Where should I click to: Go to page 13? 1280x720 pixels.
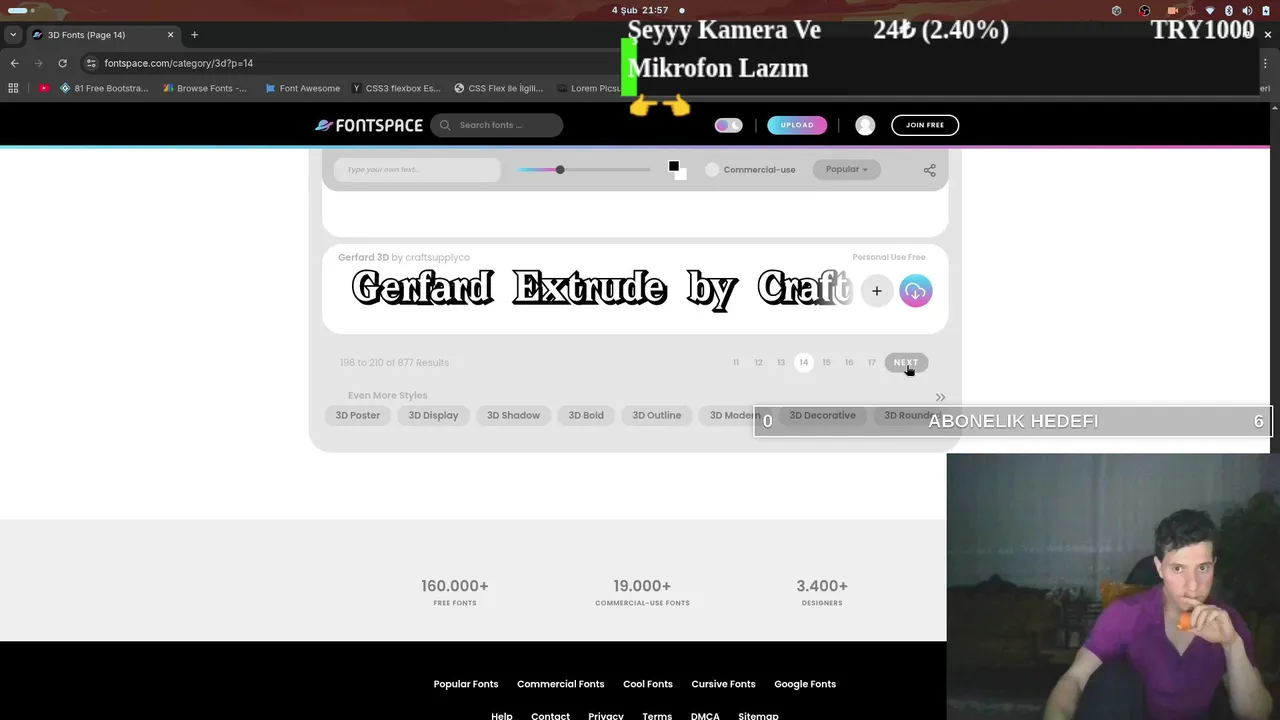(x=781, y=362)
